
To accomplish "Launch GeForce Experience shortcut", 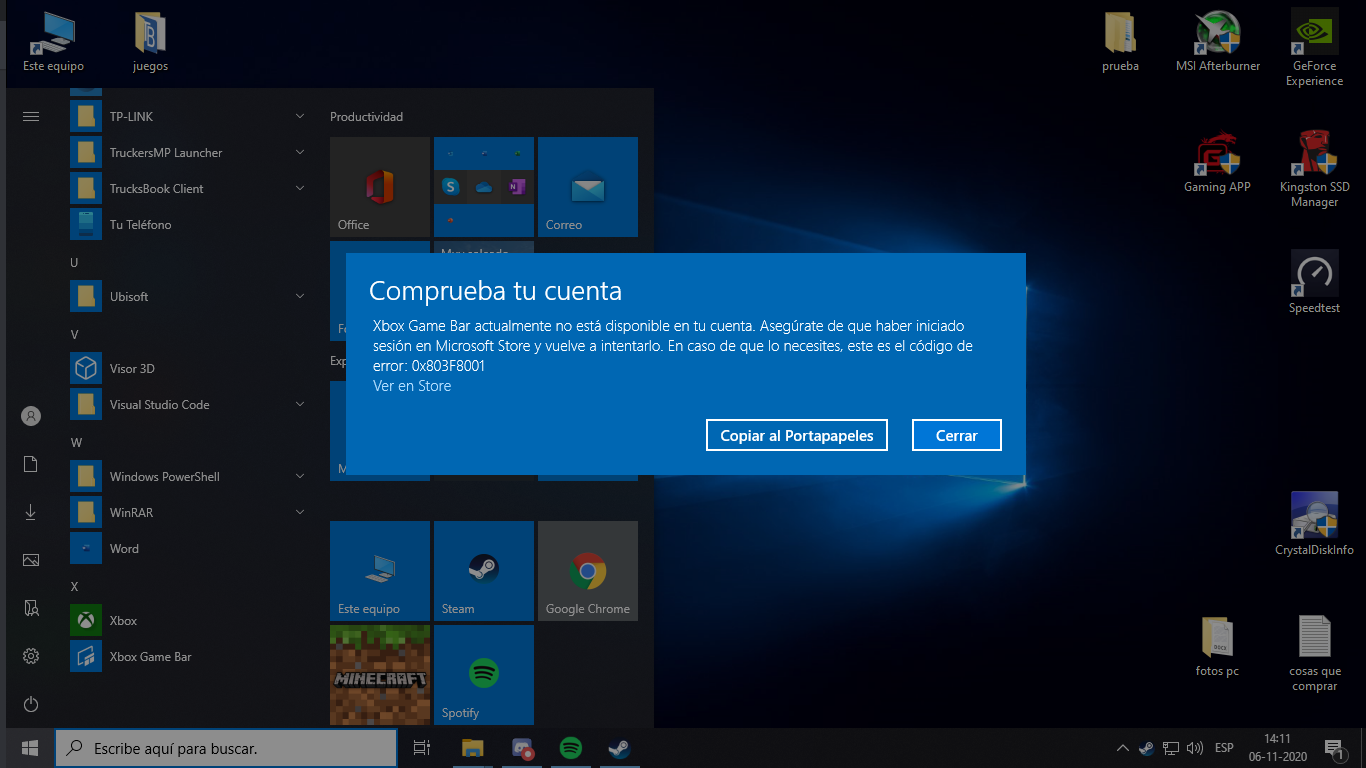I will (x=1314, y=48).
